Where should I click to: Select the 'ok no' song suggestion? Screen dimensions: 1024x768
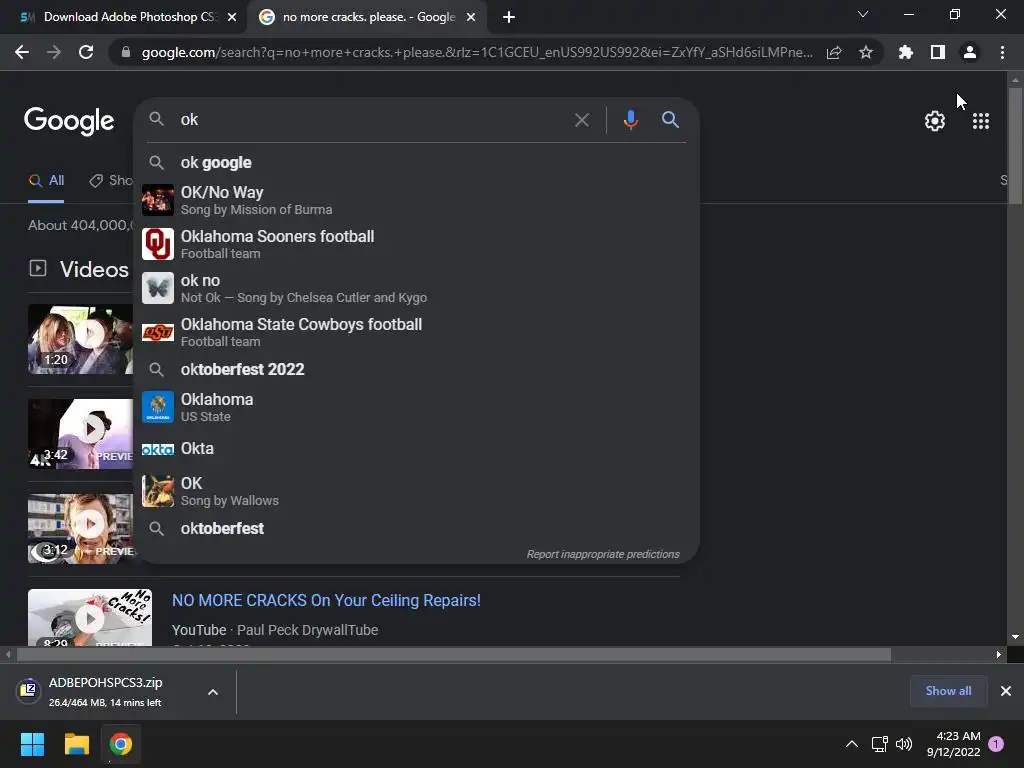pos(416,288)
